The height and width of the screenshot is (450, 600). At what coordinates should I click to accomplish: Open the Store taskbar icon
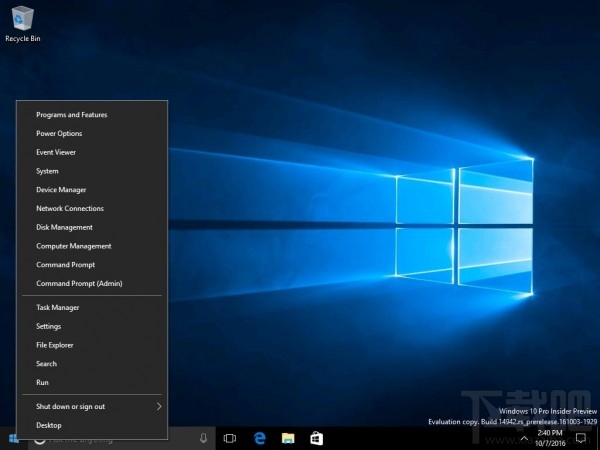pos(316,438)
